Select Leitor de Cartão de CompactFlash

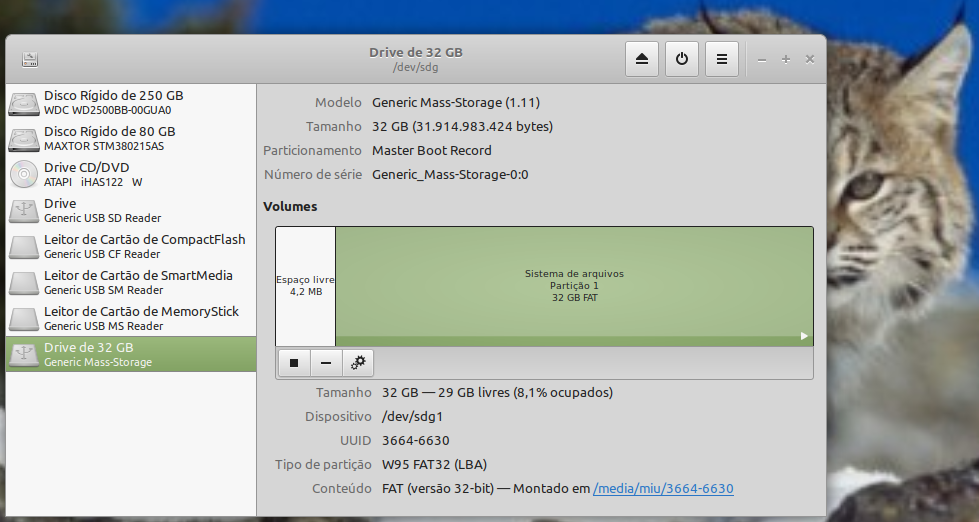pyautogui.click(x=131, y=247)
